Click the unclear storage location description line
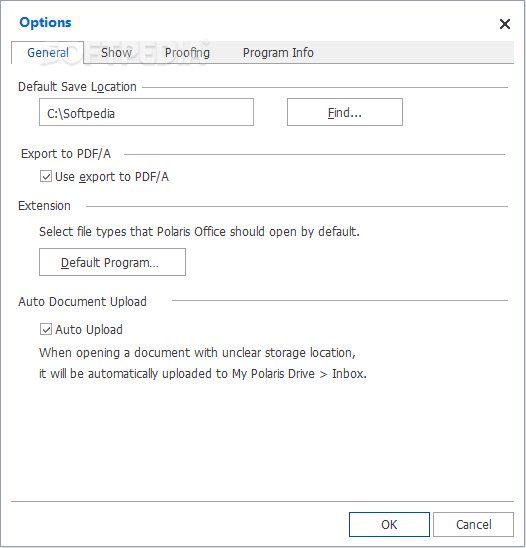This screenshot has width=526, height=548. pyautogui.click(x=197, y=353)
